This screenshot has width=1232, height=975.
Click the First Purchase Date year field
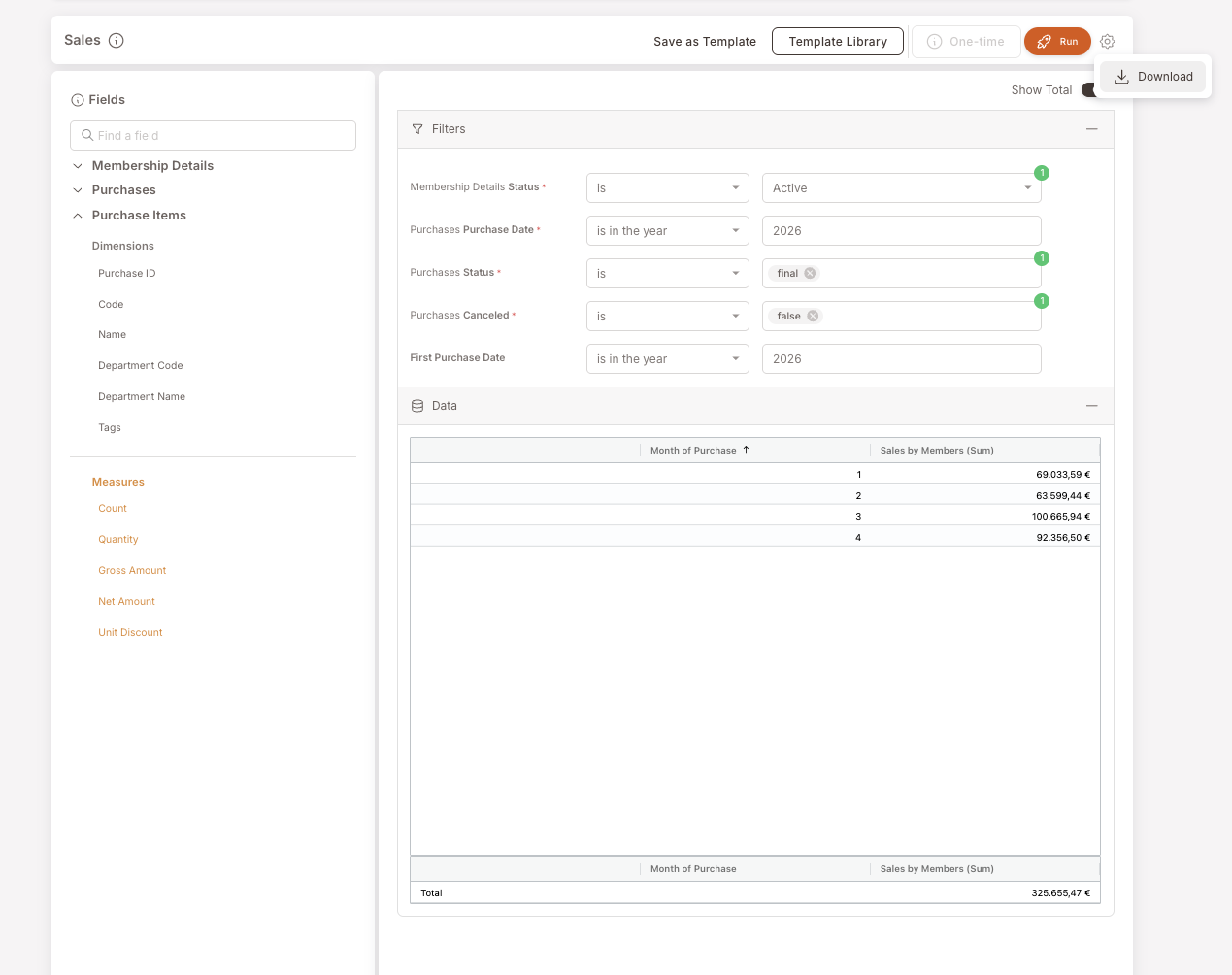point(902,359)
